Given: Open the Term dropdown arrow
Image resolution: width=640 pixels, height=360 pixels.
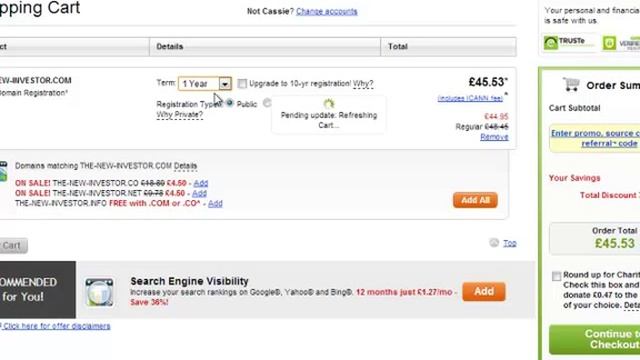Looking at the screenshot, I should click(x=225, y=84).
